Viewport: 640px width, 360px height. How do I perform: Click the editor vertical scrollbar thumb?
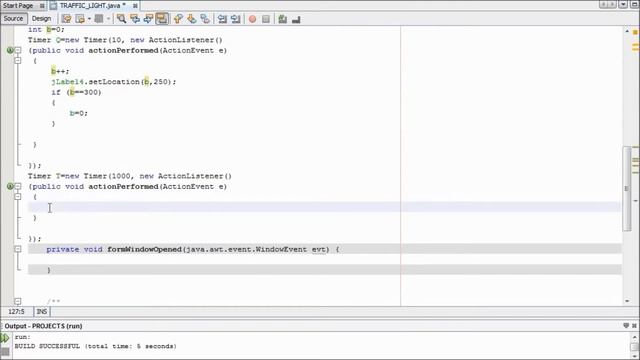point(627,189)
